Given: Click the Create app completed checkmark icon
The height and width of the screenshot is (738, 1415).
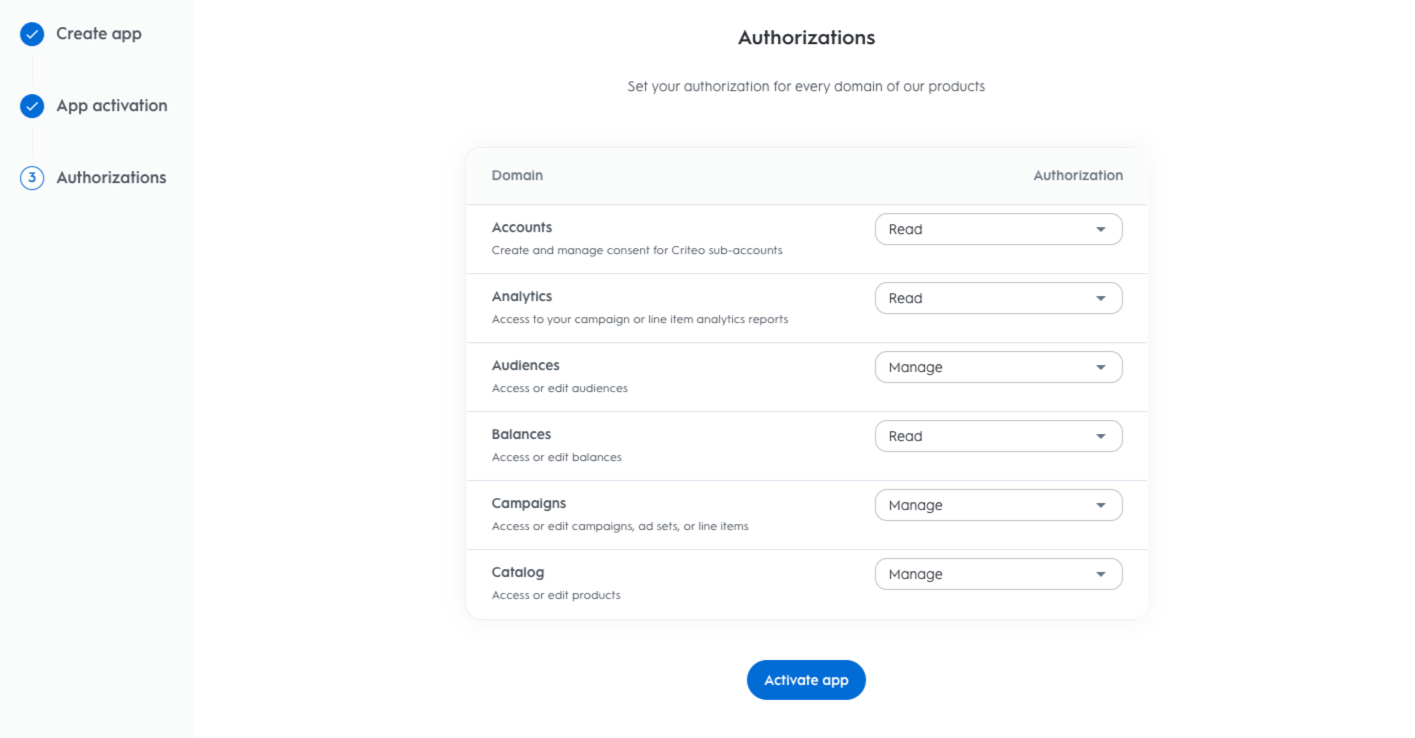Looking at the screenshot, I should tap(32, 34).
